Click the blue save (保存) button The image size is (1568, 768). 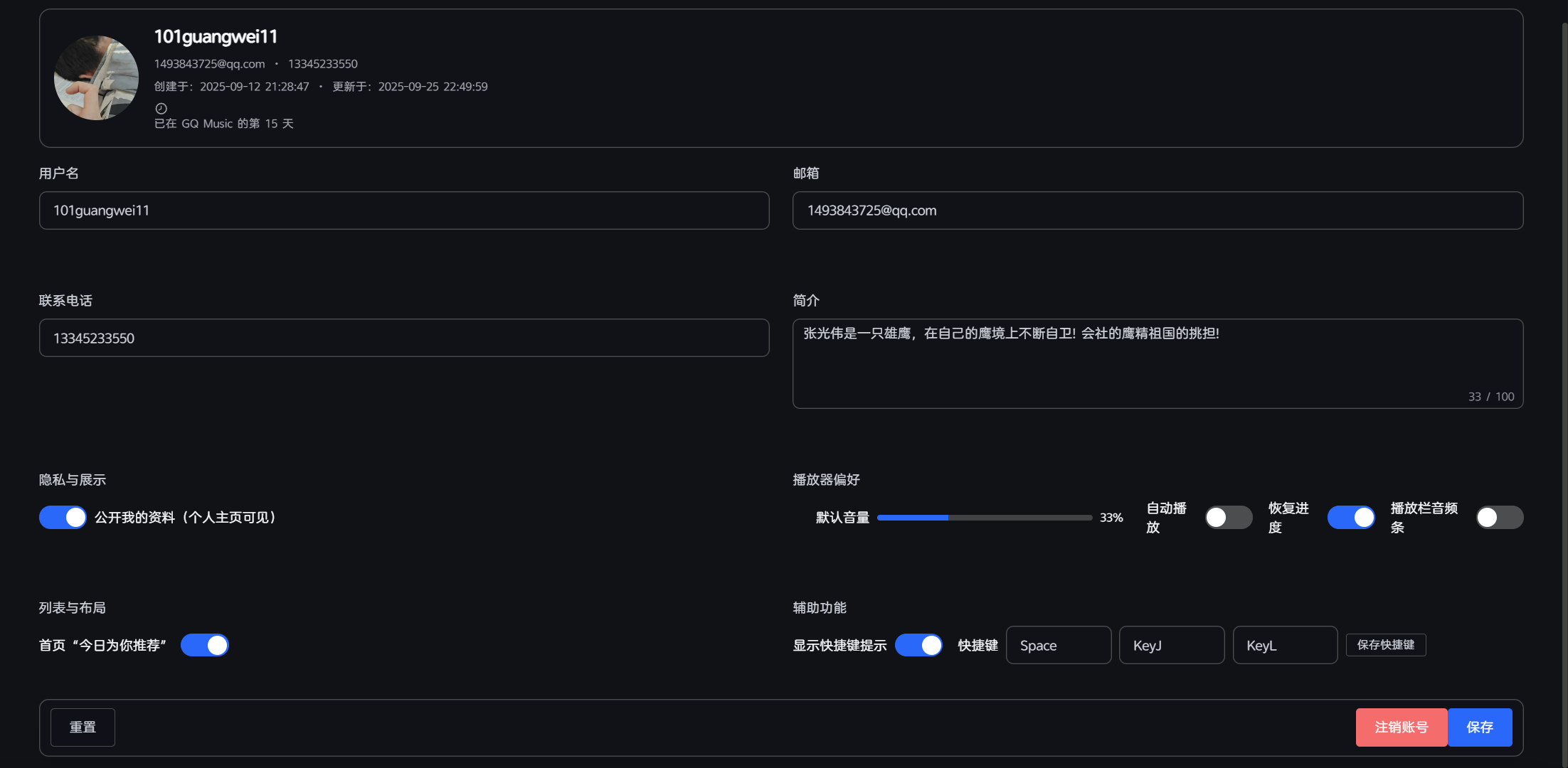tap(1480, 727)
